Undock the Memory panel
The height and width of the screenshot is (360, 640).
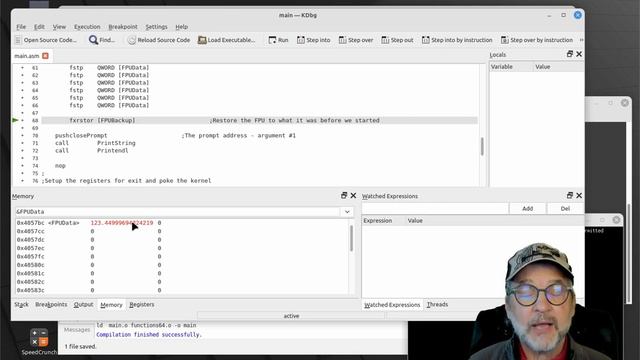point(344,196)
